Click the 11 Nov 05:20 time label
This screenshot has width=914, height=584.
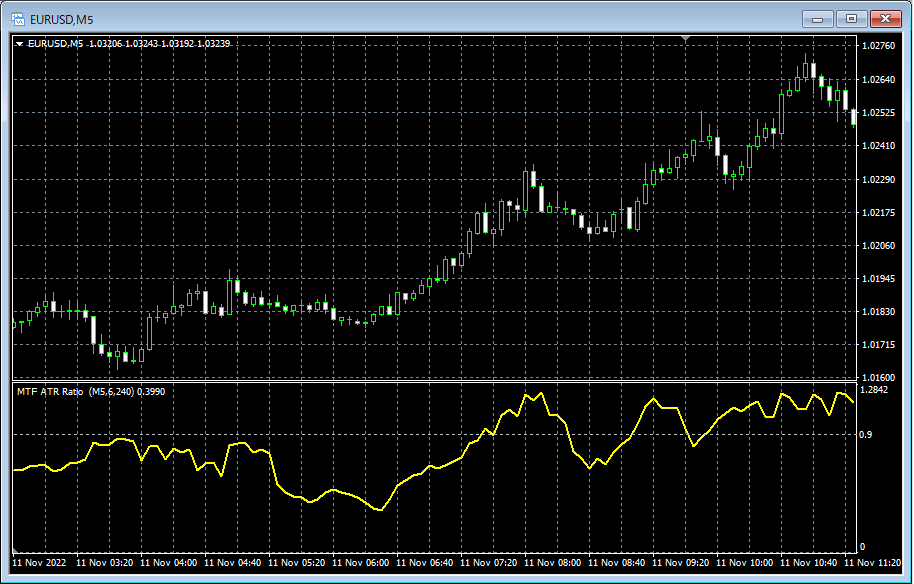(x=297, y=563)
